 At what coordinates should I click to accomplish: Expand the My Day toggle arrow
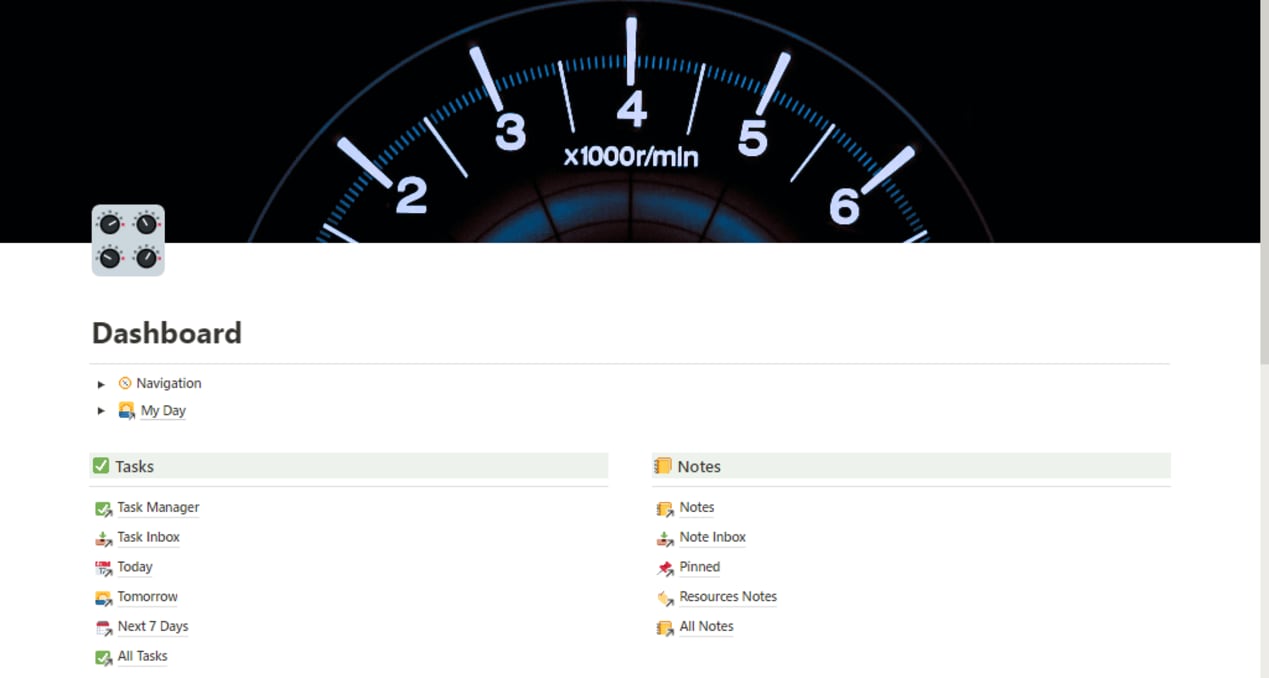point(101,411)
